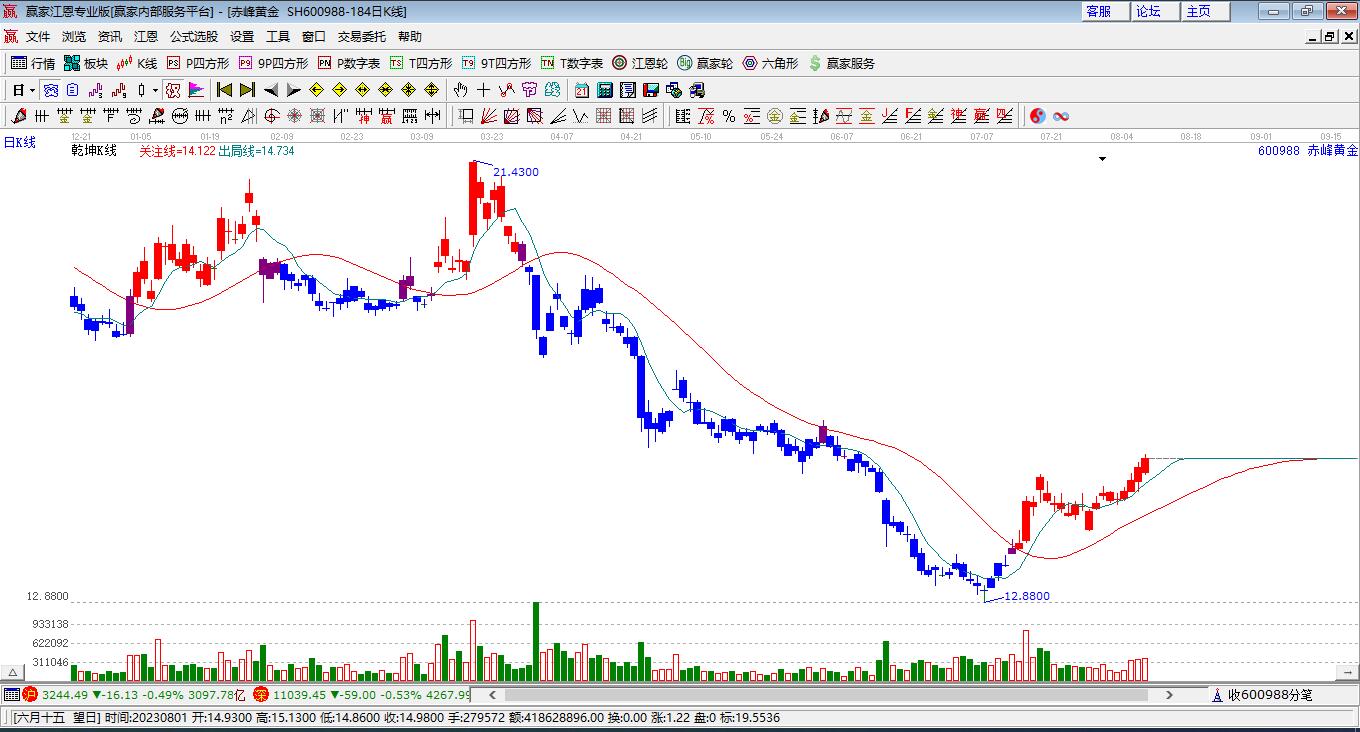Select the hand pan tool
Screen dimensions: 1360x732
pyautogui.click(x=461, y=90)
